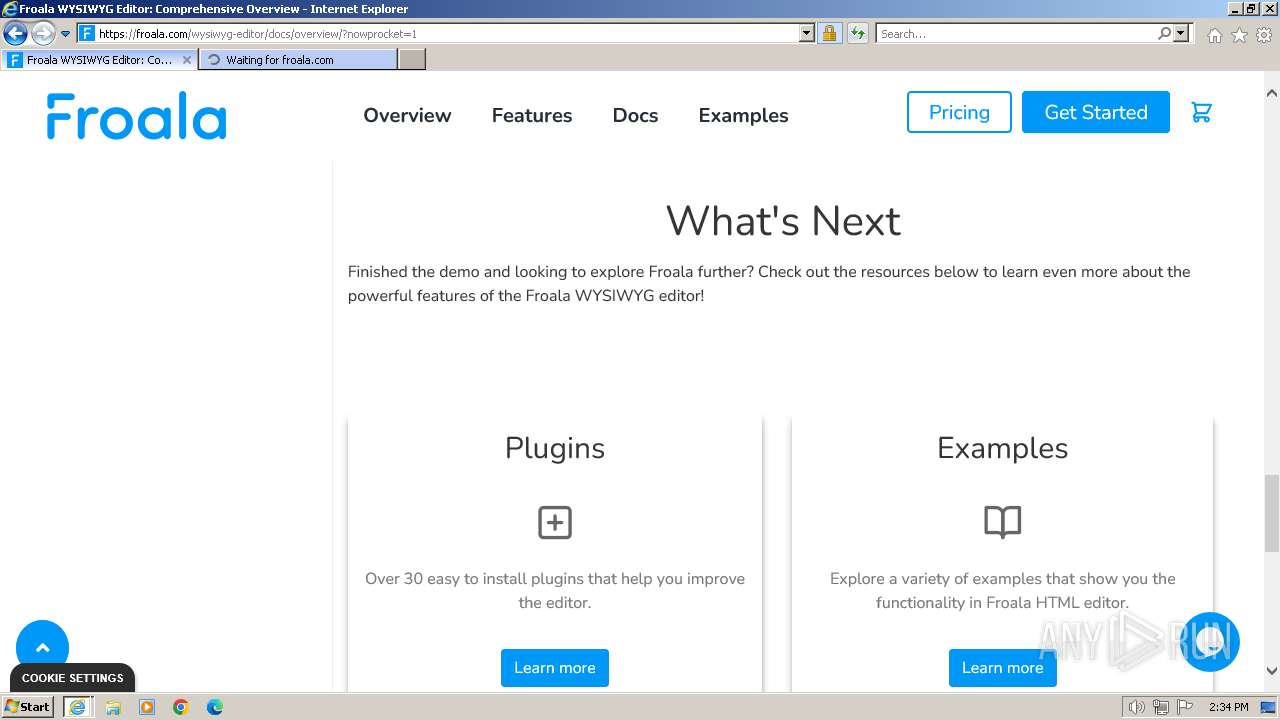Screen dimensions: 1280x720
Task: Click the Action Center flag tray icon
Action: pyautogui.click(x=1185, y=707)
